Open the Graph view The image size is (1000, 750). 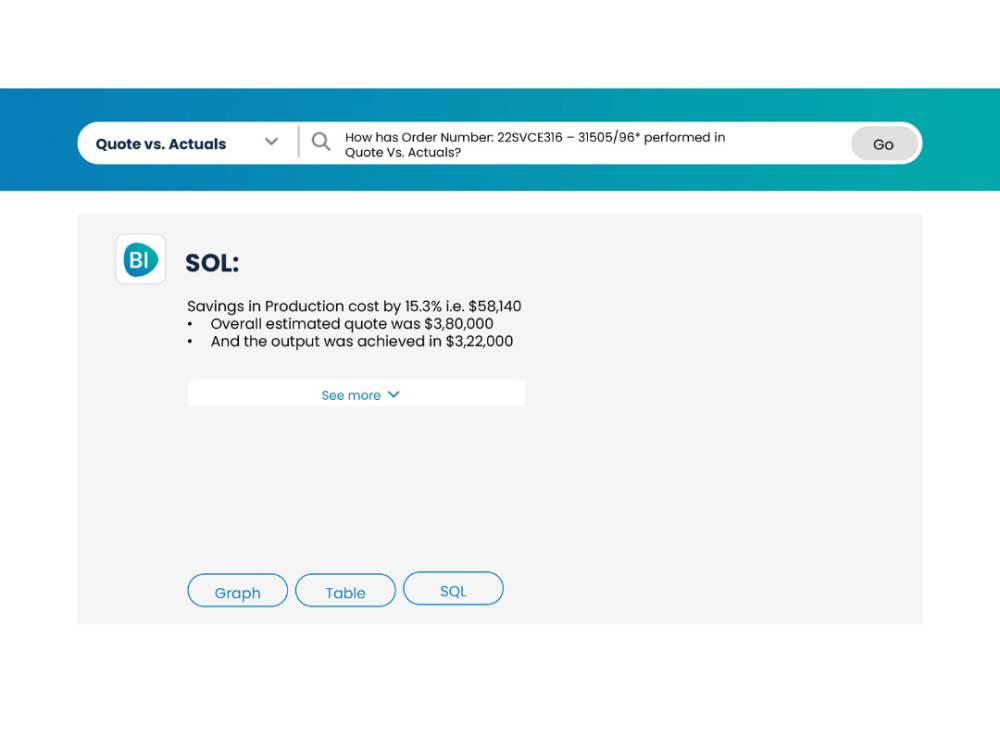pos(237,591)
